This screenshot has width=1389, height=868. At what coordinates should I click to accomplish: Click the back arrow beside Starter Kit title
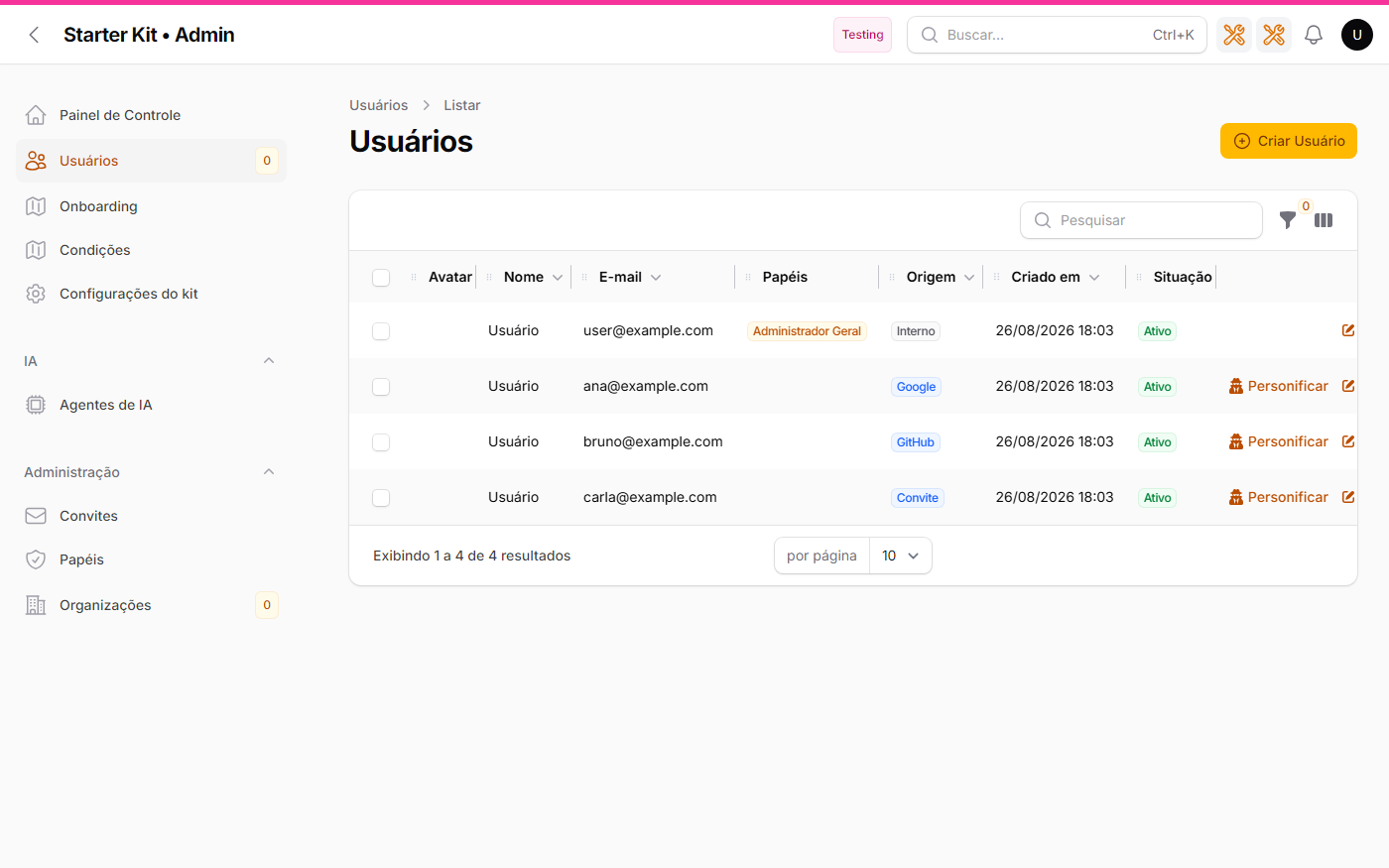[x=35, y=35]
